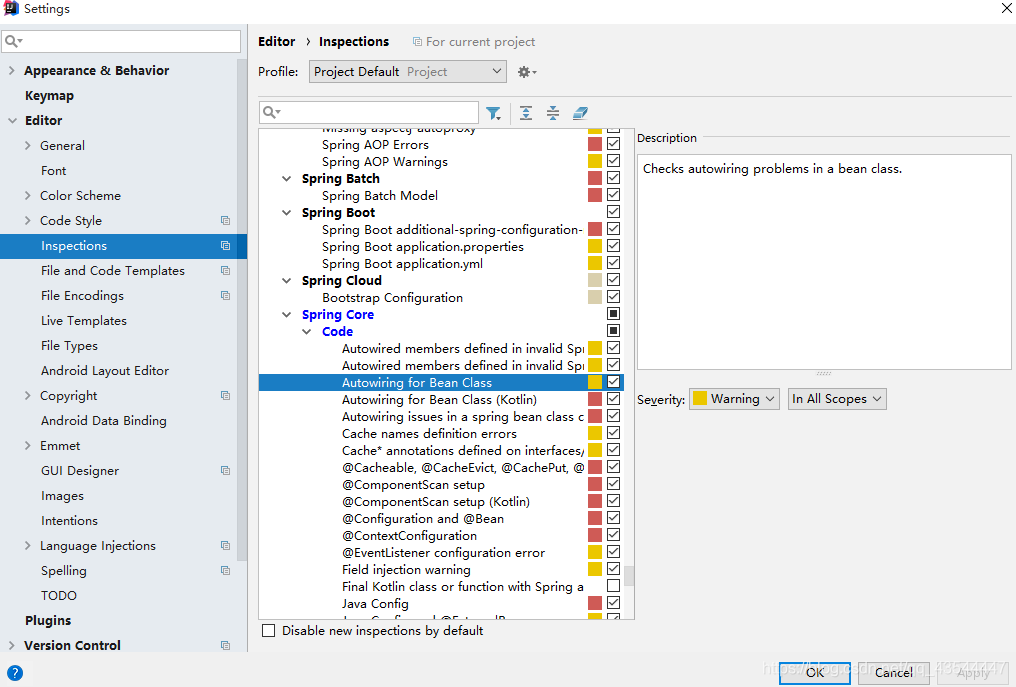Focus the inspections search field
Screen dimensions: 1016x687
(x=369, y=113)
